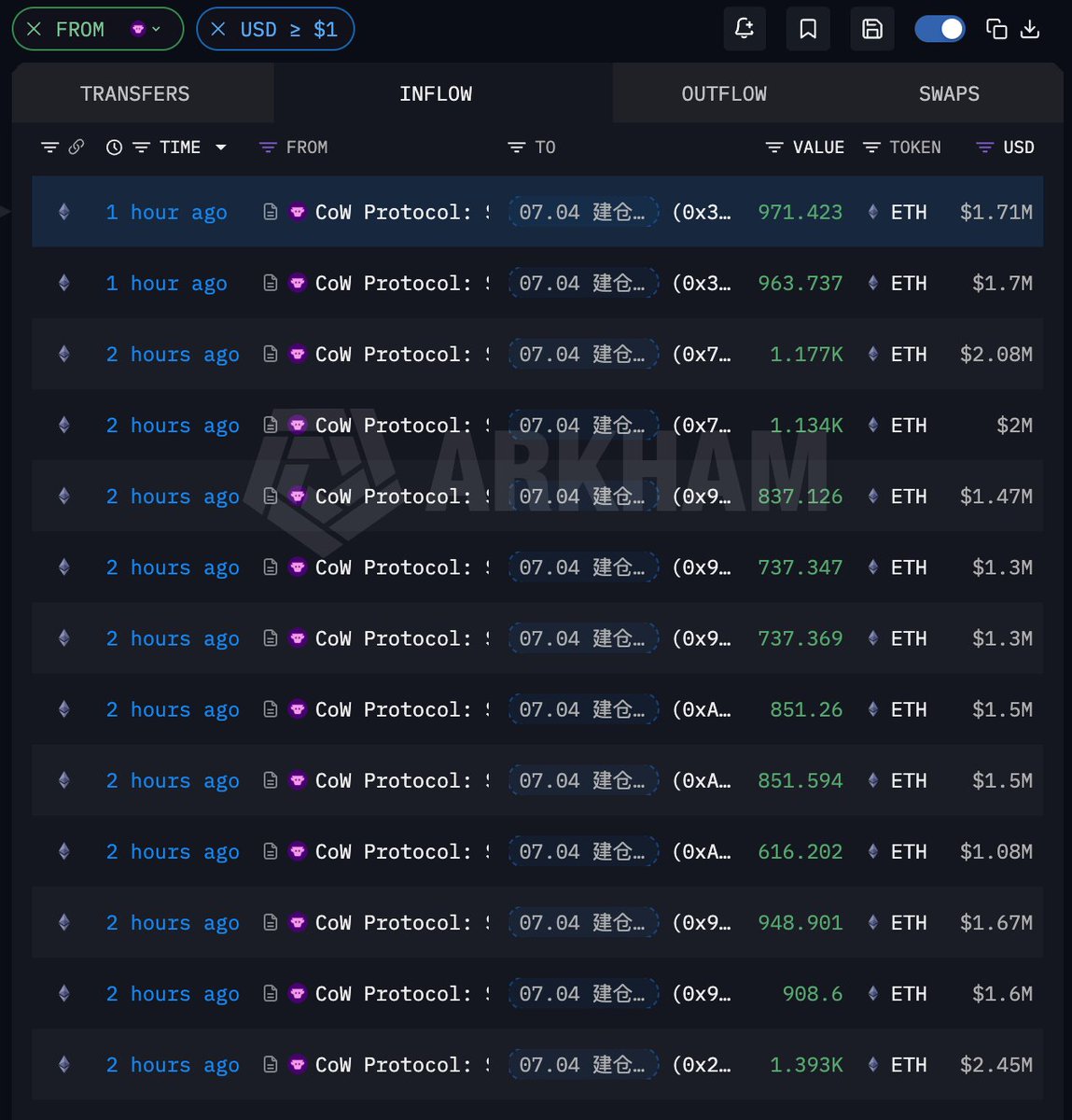Click the link icon in the header

pos(77,147)
